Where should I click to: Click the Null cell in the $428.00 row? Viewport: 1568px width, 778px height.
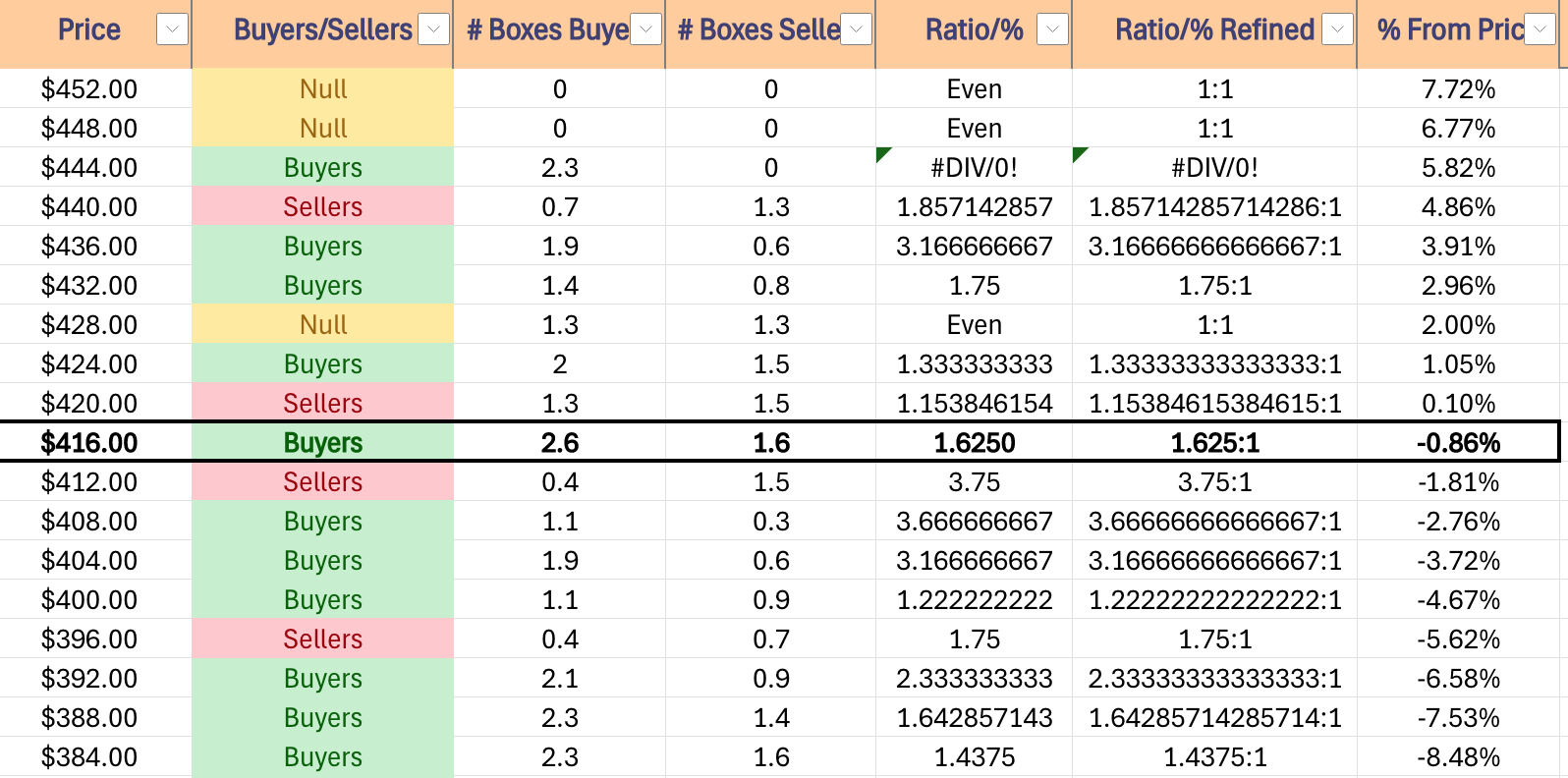(x=322, y=325)
